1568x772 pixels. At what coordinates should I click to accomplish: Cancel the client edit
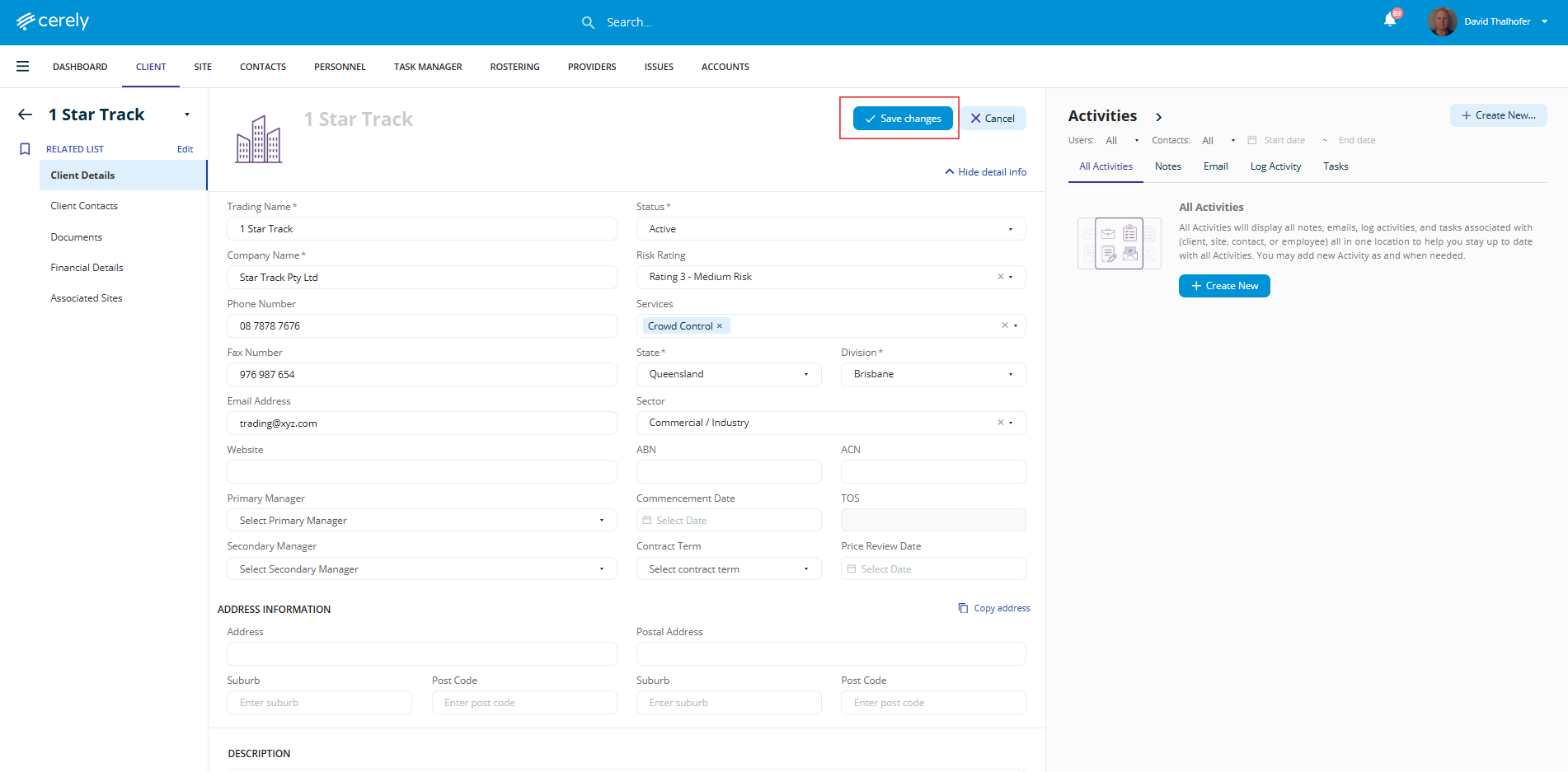pos(993,119)
